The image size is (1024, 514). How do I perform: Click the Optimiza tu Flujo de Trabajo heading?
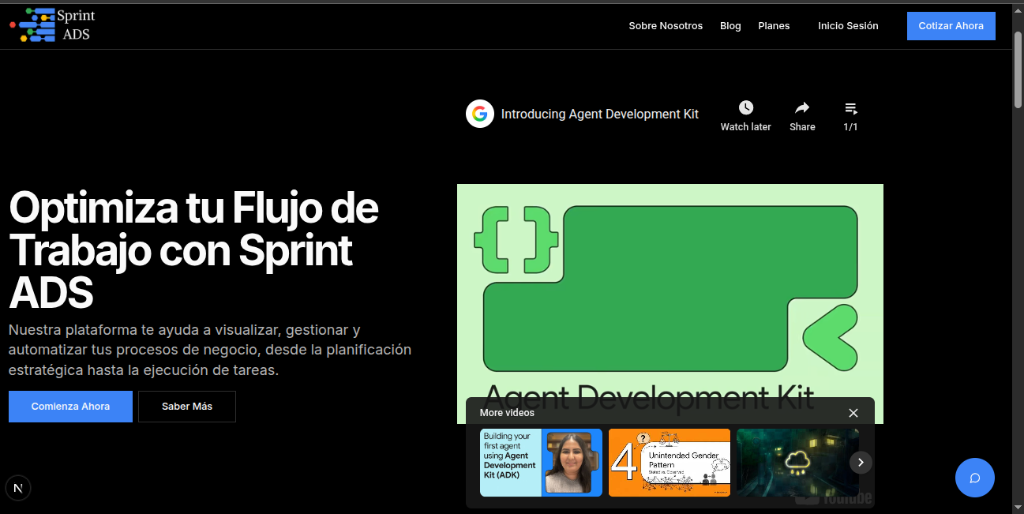pyautogui.click(x=194, y=249)
